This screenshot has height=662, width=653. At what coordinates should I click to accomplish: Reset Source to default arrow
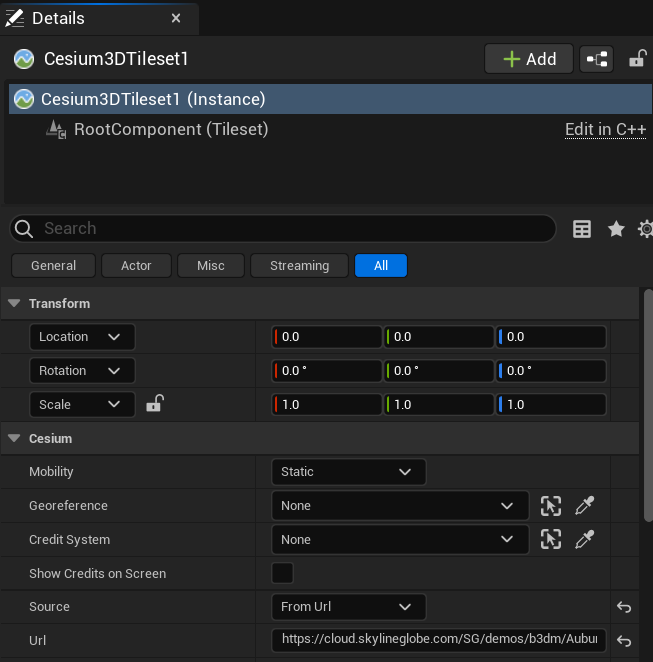[624, 607]
